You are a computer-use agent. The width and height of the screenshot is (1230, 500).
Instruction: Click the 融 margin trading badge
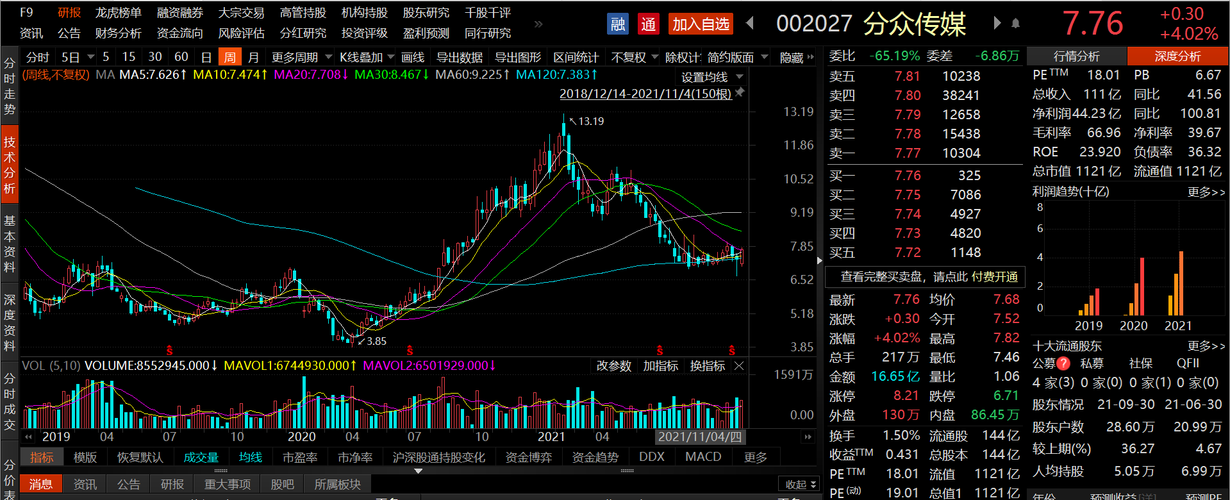tap(619, 23)
